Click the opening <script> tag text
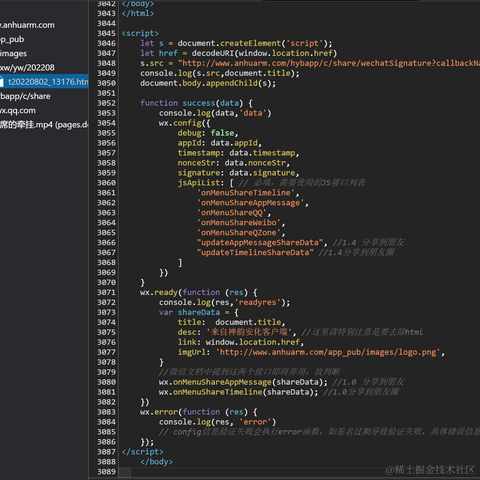 tap(140, 33)
